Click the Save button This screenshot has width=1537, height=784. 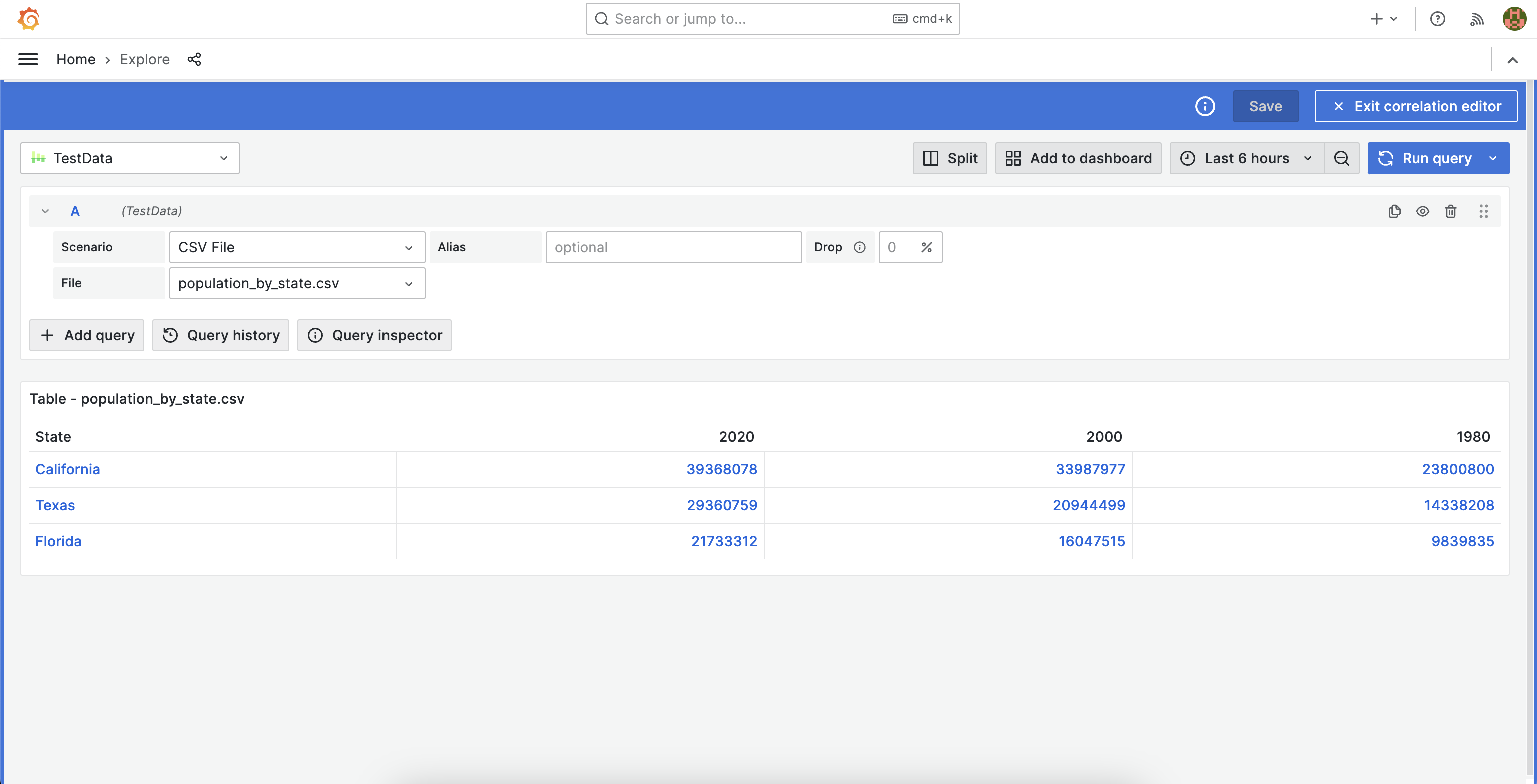point(1266,106)
